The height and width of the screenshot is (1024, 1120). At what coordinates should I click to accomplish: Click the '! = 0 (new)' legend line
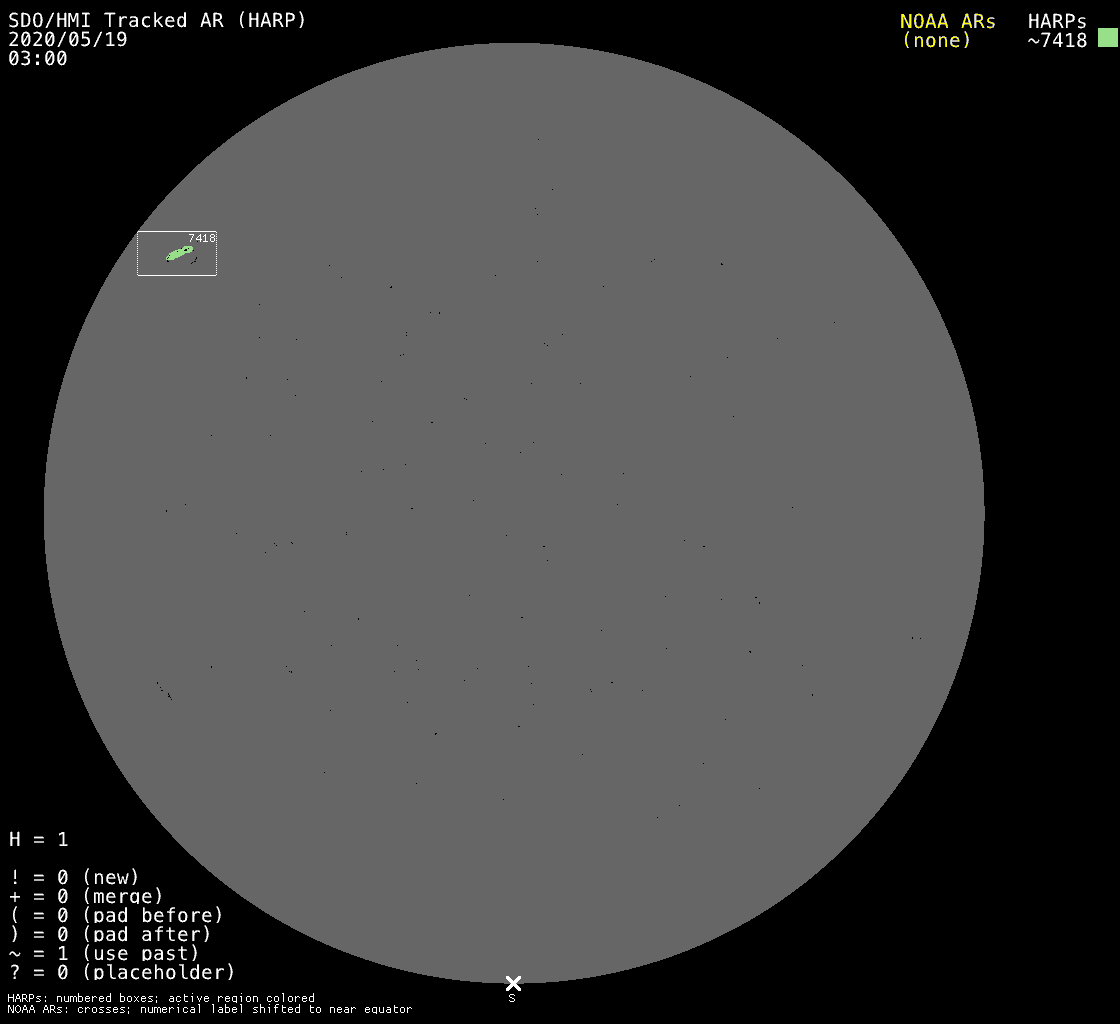(x=74, y=877)
